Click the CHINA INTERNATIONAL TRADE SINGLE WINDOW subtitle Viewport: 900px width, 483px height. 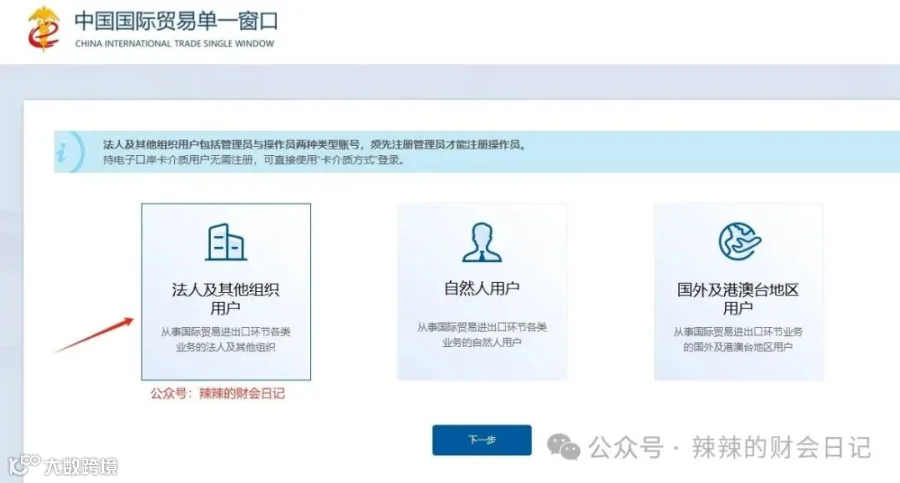coord(174,44)
